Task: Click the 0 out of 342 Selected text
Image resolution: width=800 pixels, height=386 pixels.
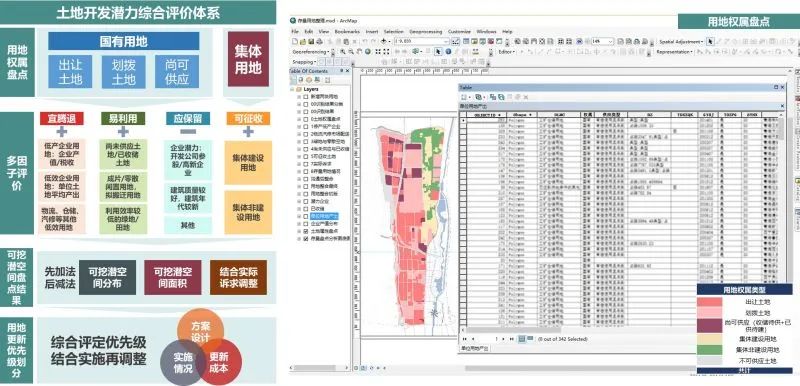Action: coord(563,339)
